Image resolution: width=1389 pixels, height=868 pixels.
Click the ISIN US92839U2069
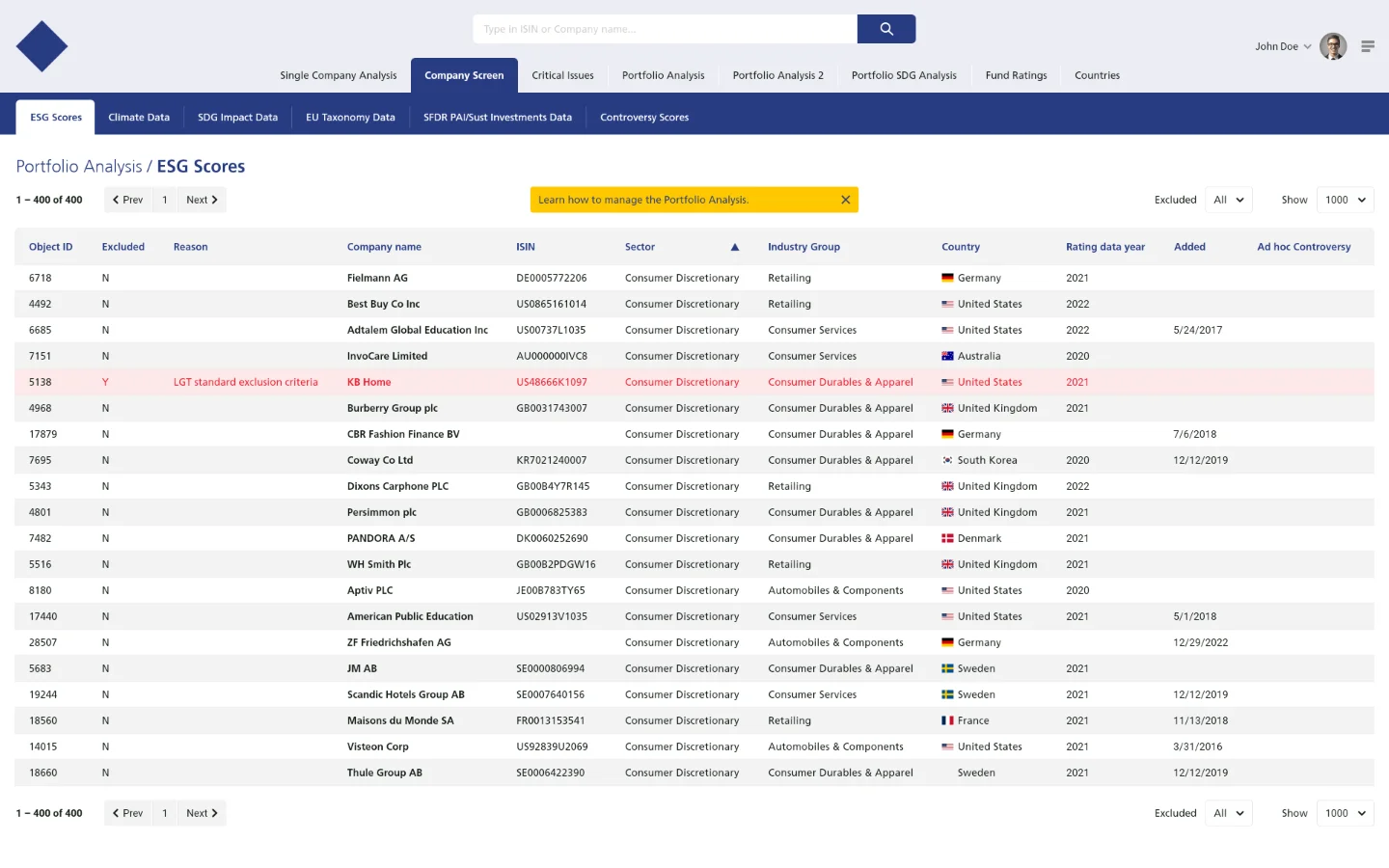552,746
